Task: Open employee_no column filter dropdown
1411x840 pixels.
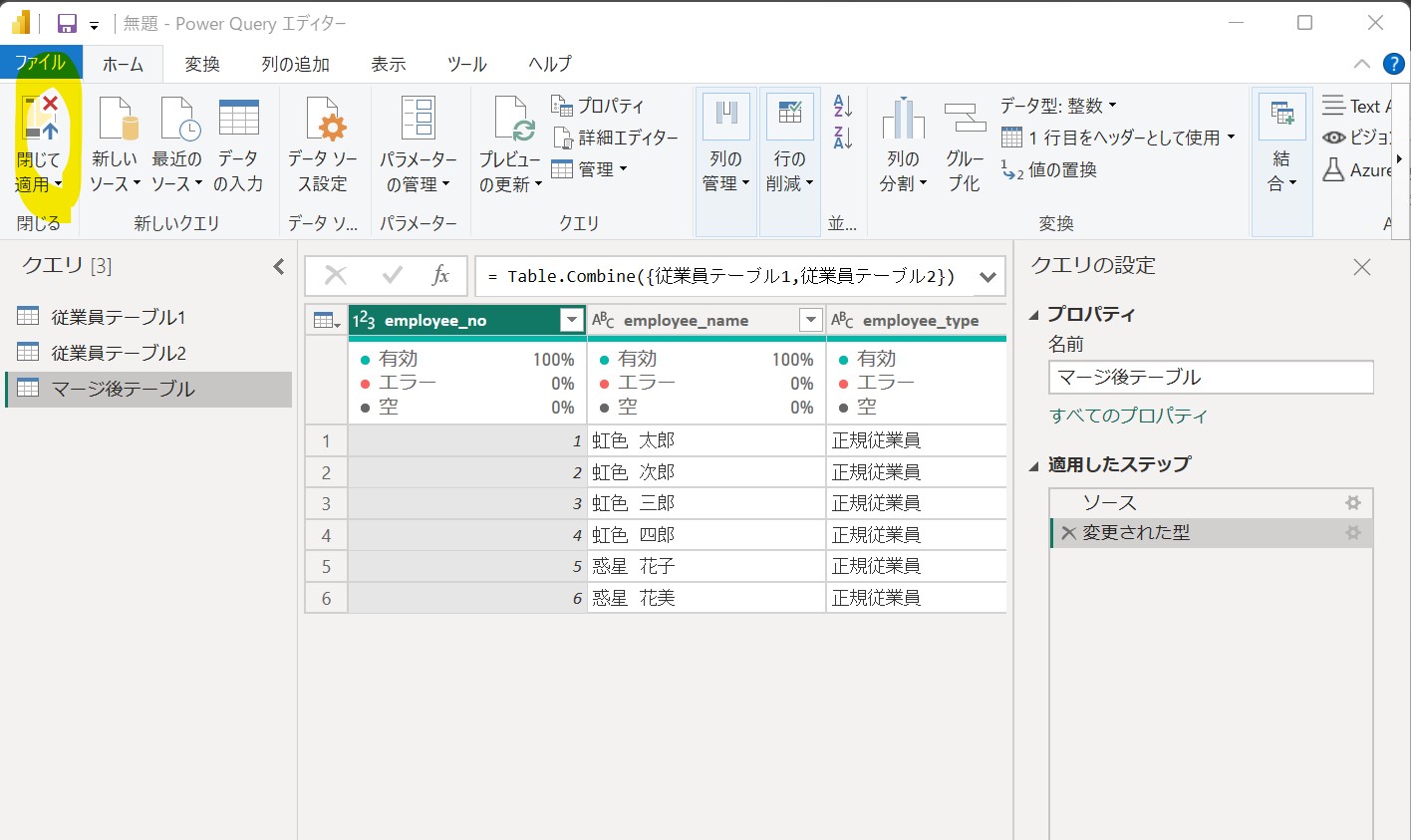Action: (x=571, y=320)
